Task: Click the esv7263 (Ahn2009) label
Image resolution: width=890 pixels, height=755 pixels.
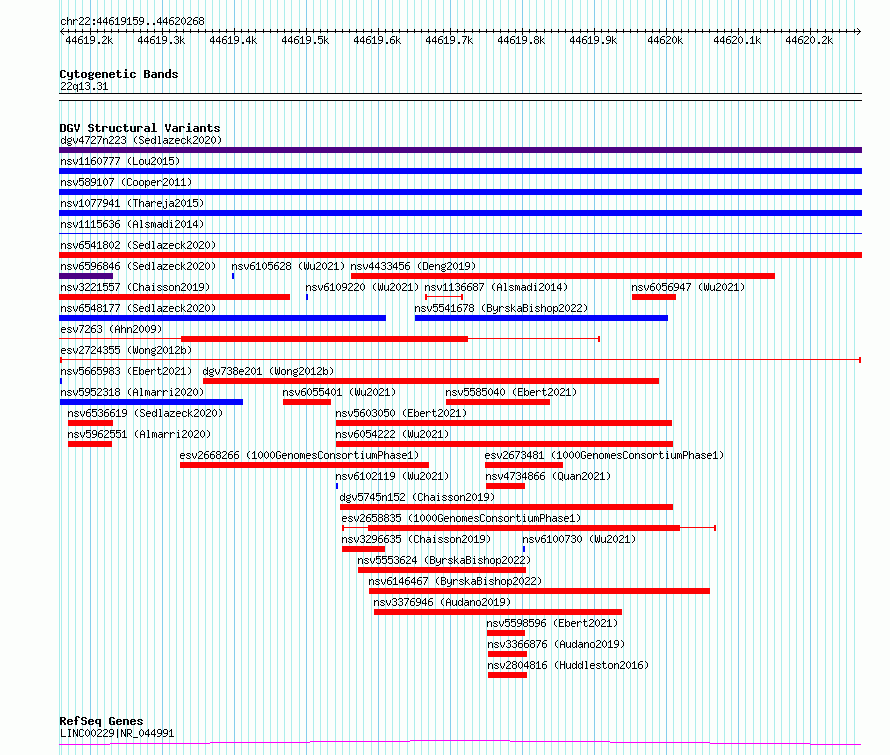Action: 111,329
